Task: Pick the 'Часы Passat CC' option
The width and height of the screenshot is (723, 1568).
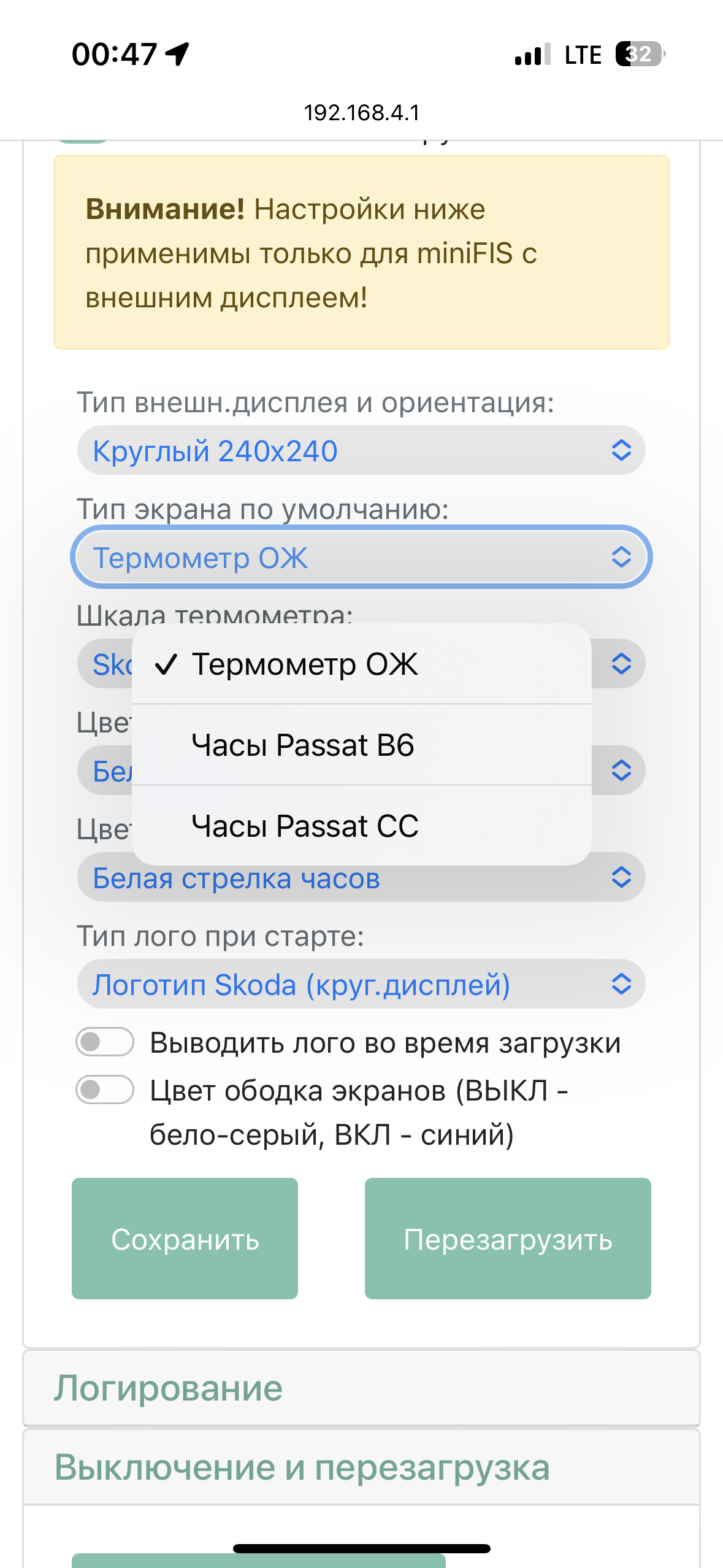Action: coord(361,826)
